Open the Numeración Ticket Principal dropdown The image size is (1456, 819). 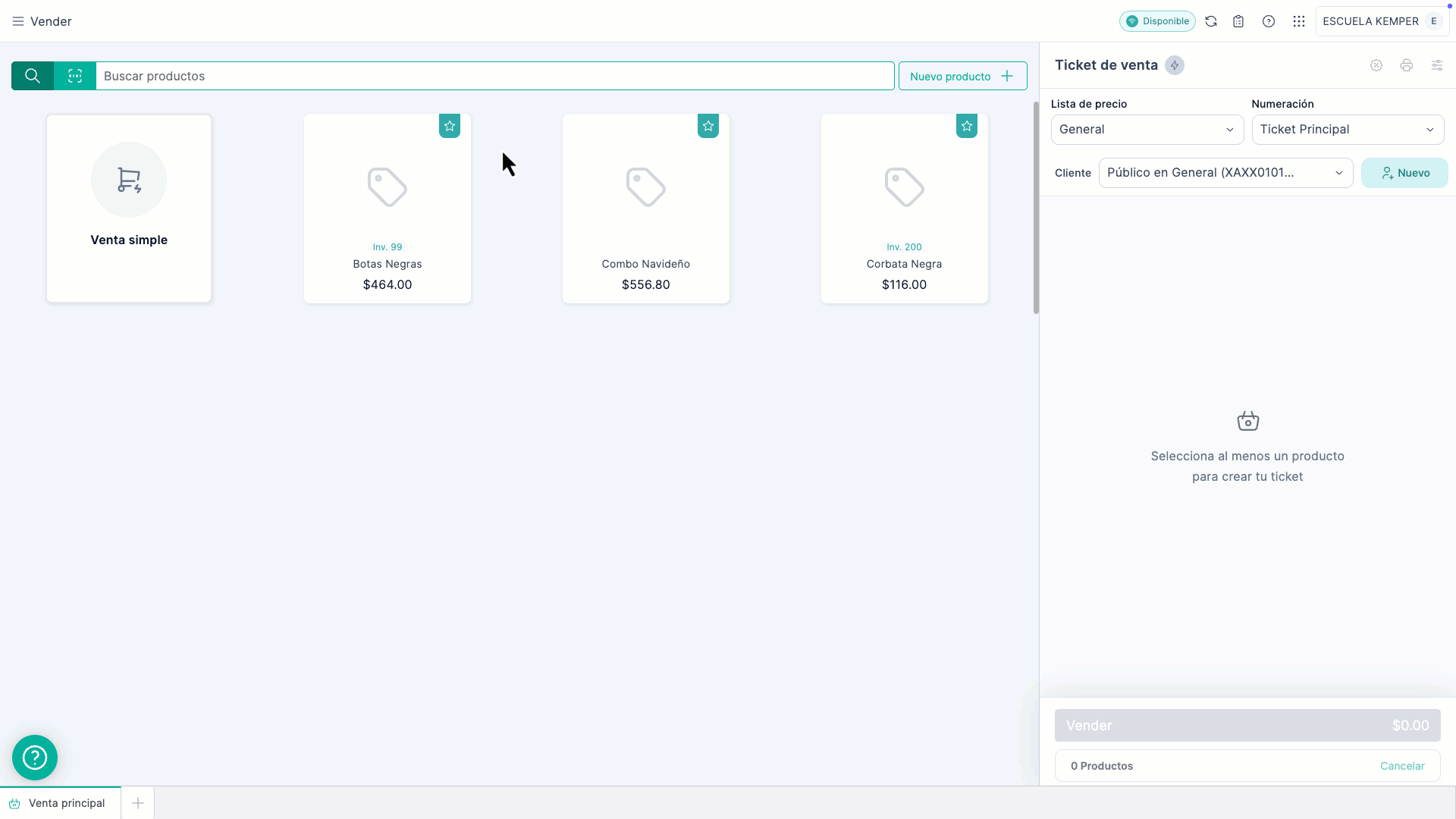pos(1348,130)
